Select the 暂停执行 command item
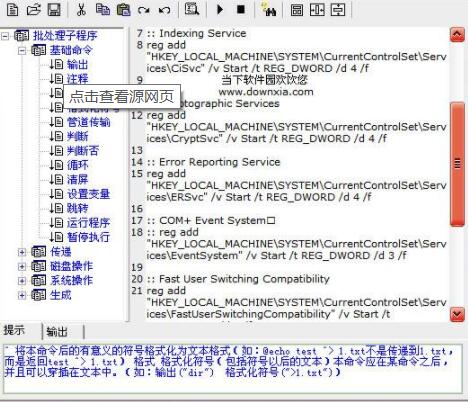Viewport: 468px width, 402px height. pyautogui.click(x=89, y=237)
